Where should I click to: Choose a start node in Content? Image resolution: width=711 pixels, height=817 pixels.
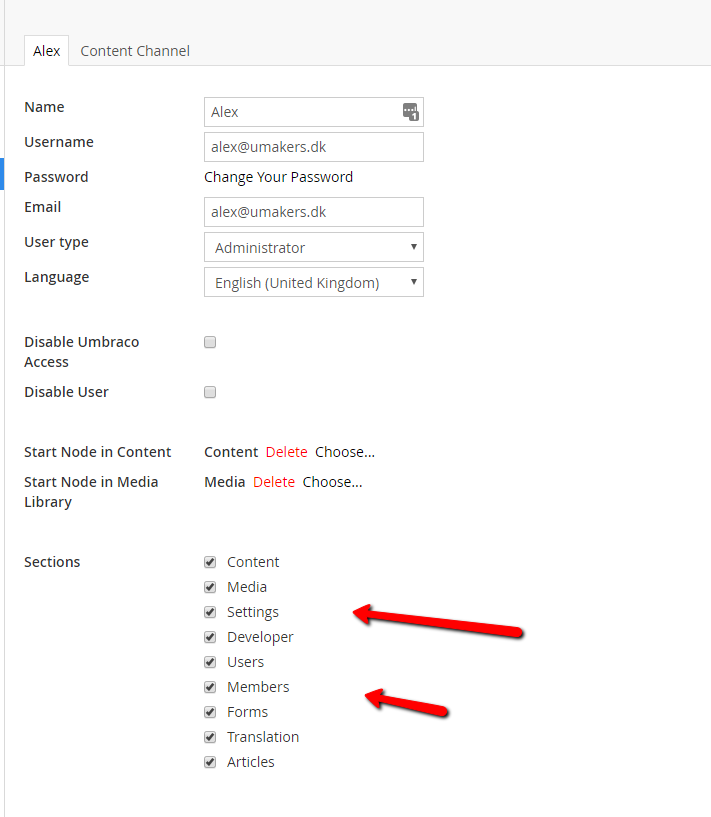point(345,452)
